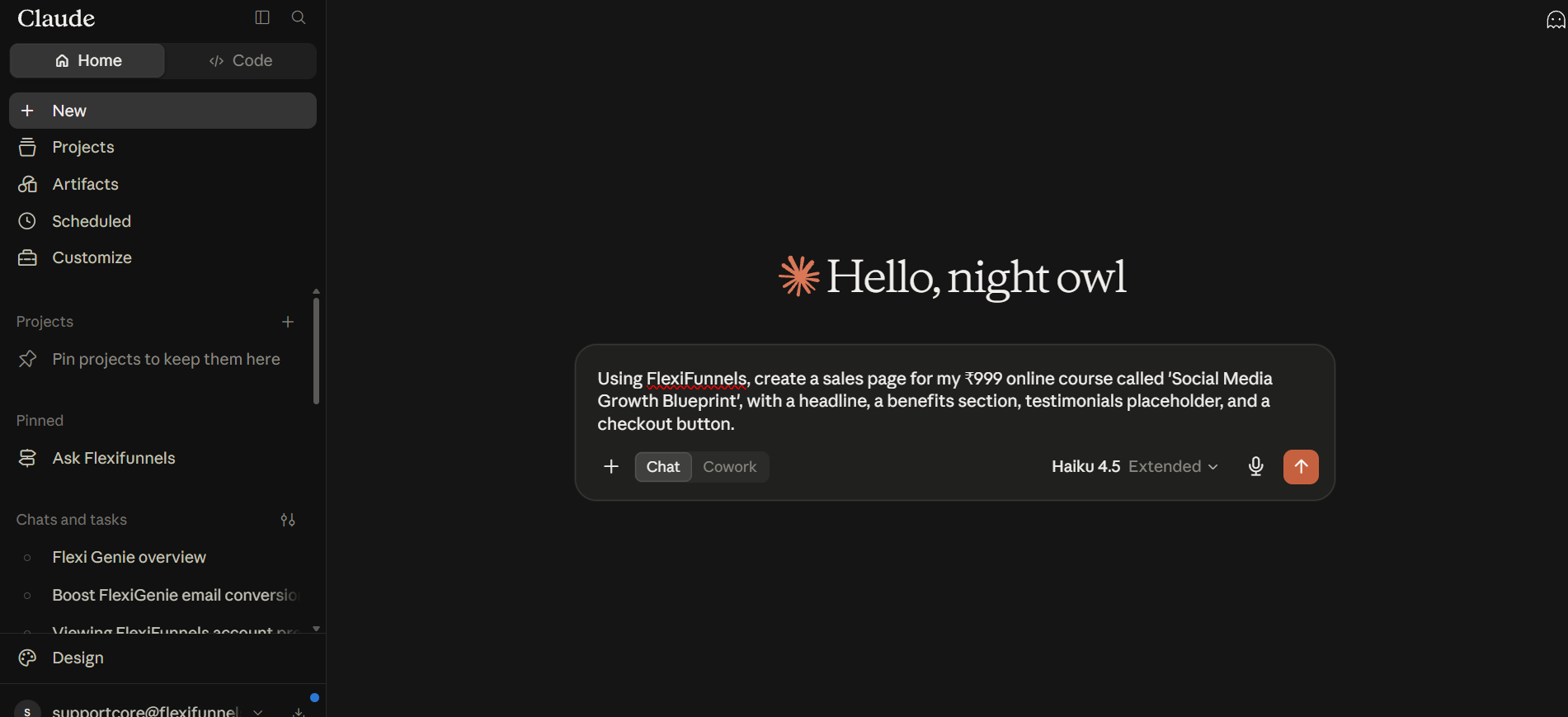Open the Haiku 4.5 Extended model dropdown
This screenshot has width=1568, height=717.
[x=1135, y=467]
